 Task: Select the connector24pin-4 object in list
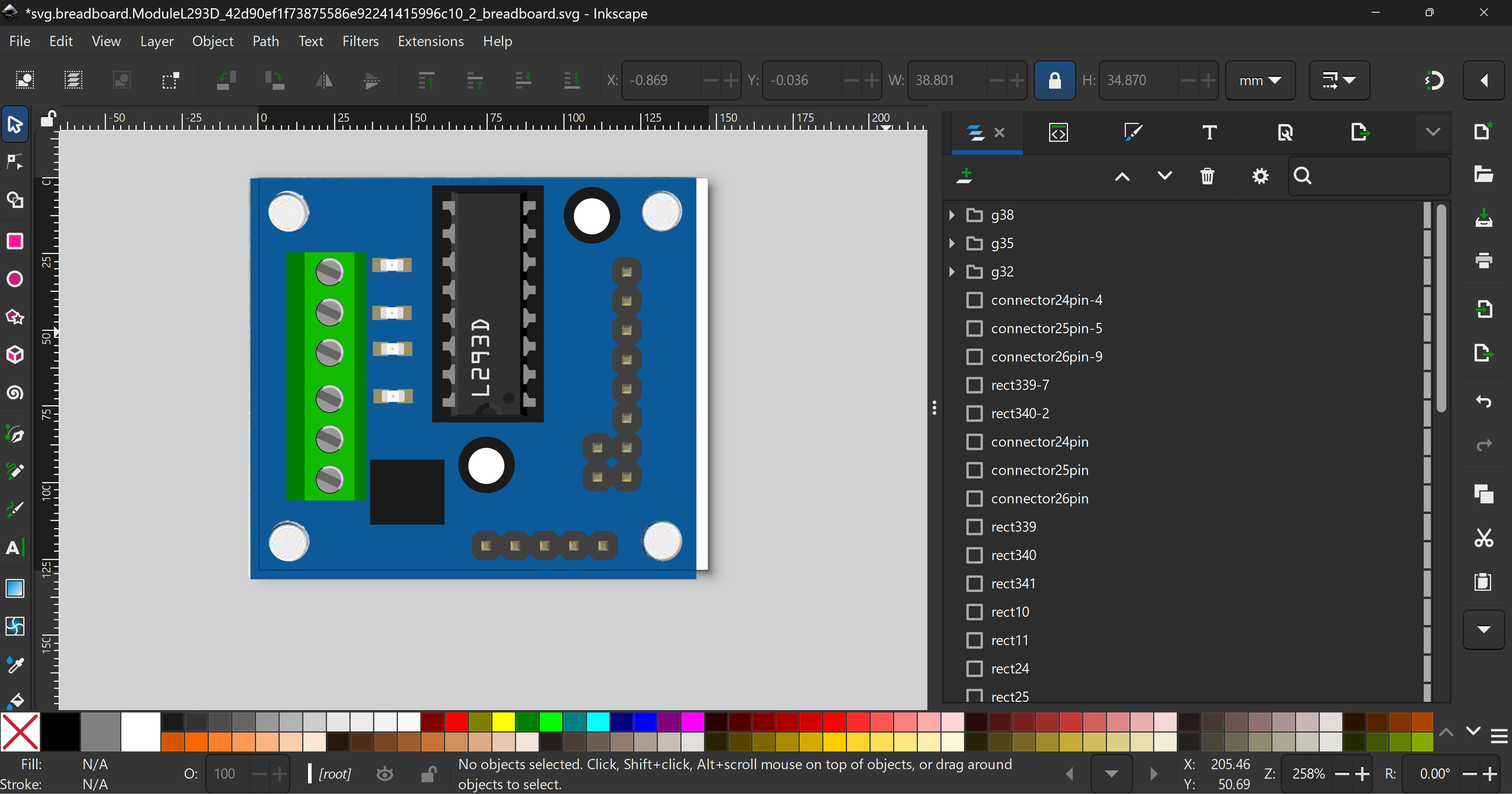point(1046,301)
